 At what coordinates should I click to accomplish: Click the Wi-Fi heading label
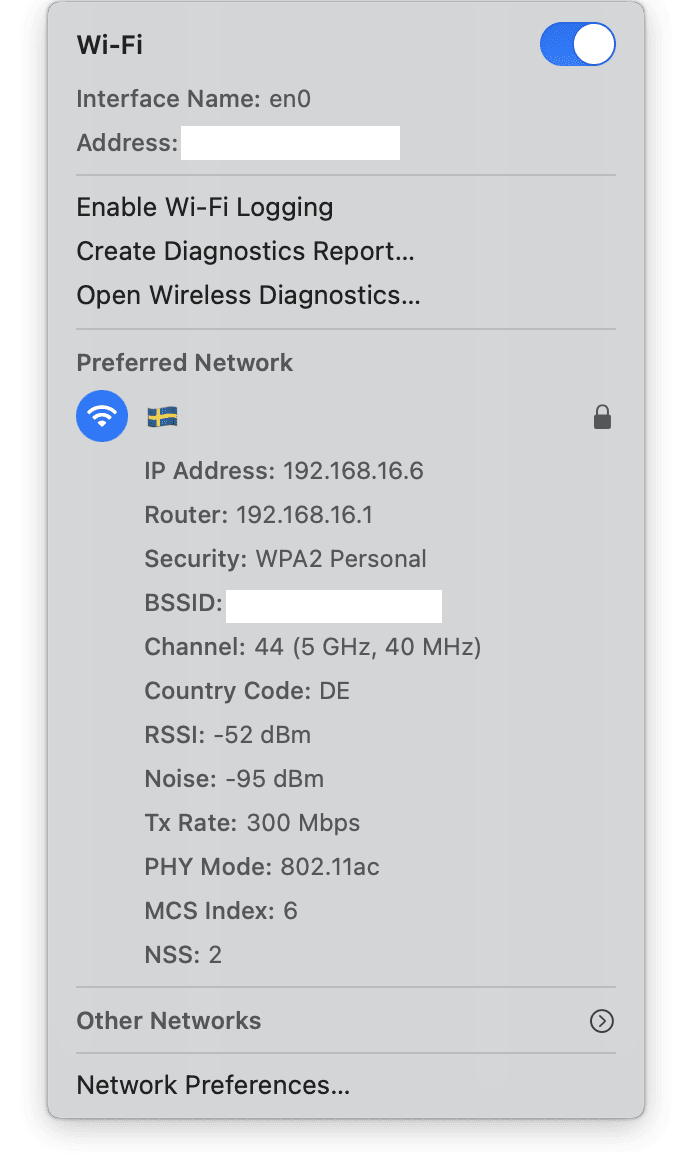click(x=110, y=45)
